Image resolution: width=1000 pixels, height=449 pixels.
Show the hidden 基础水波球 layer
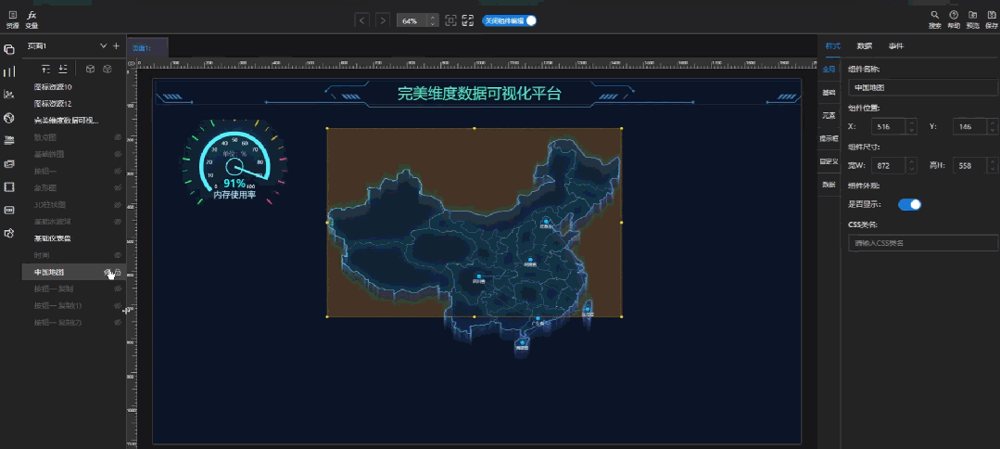[x=117, y=221]
